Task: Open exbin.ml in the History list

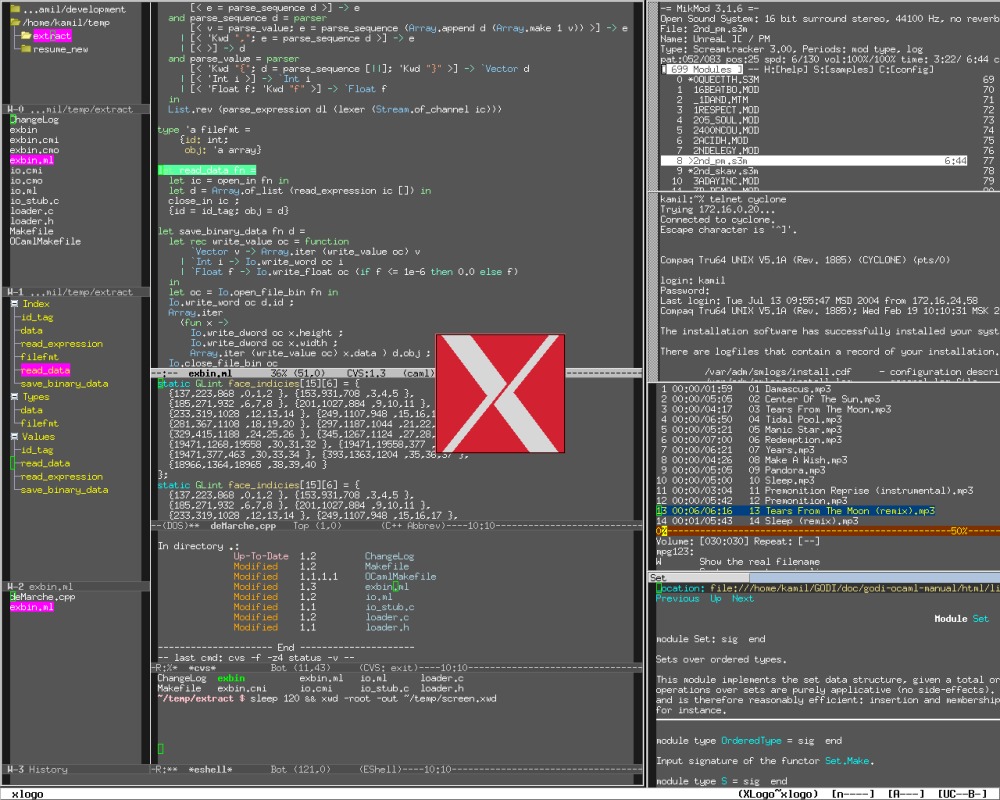Action: pos(32,607)
